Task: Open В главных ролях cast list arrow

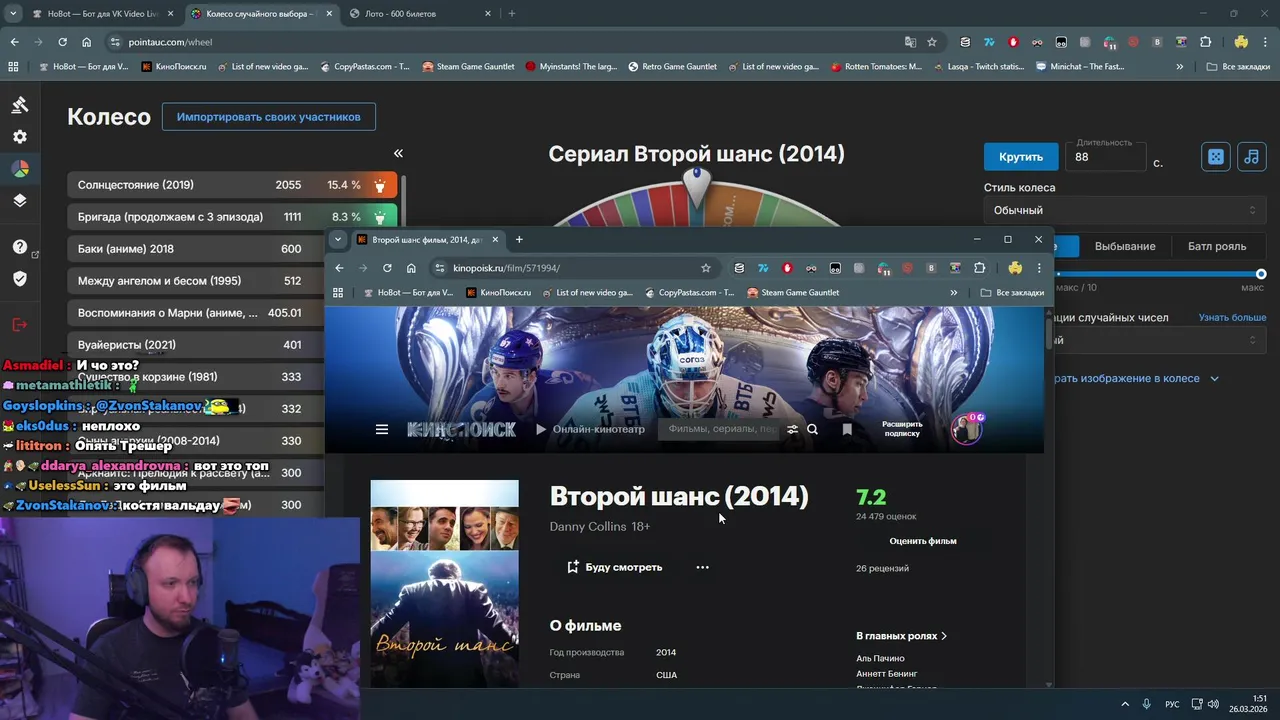Action: 944,636
